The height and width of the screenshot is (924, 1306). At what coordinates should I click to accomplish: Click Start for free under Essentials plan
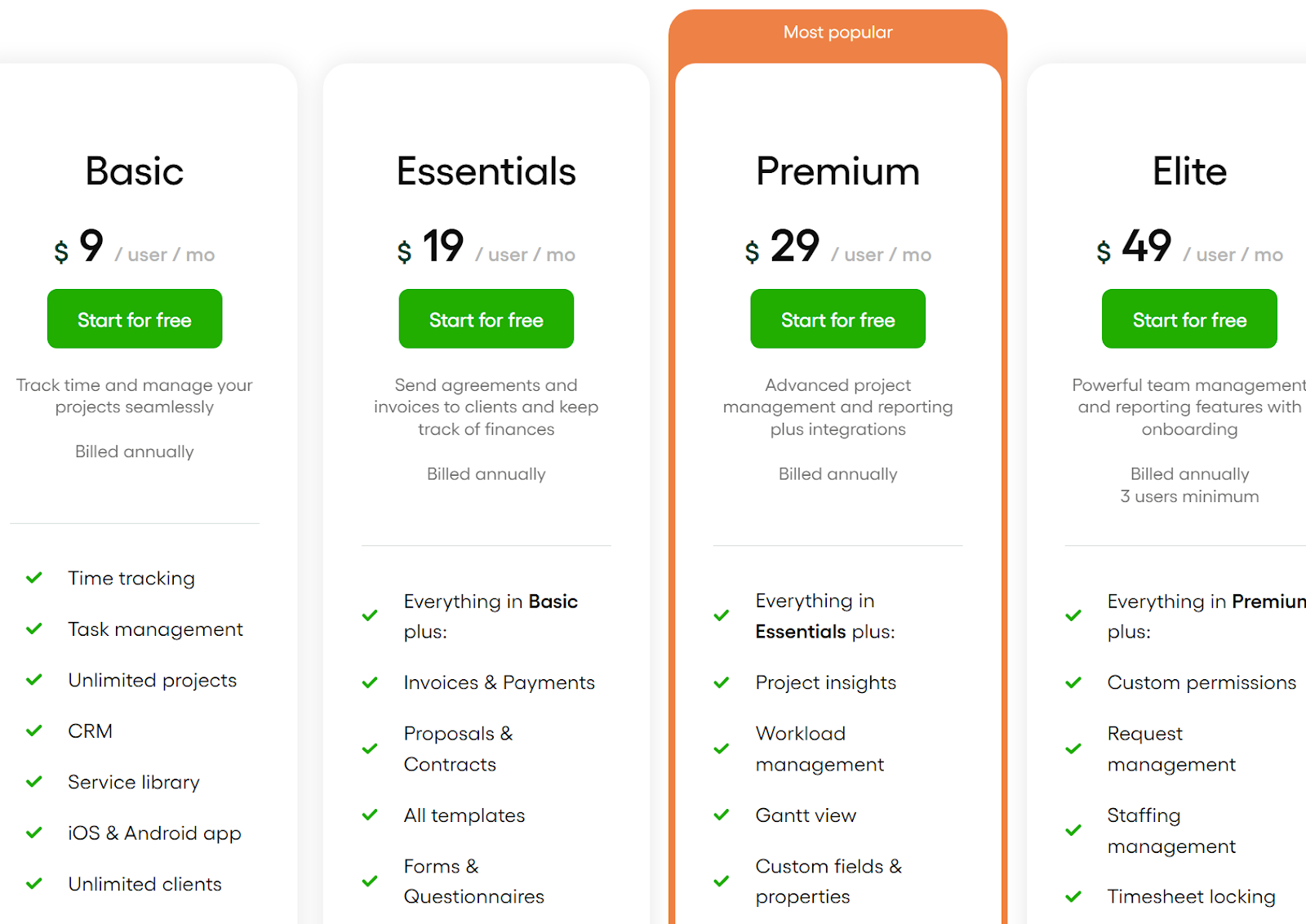[486, 319]
